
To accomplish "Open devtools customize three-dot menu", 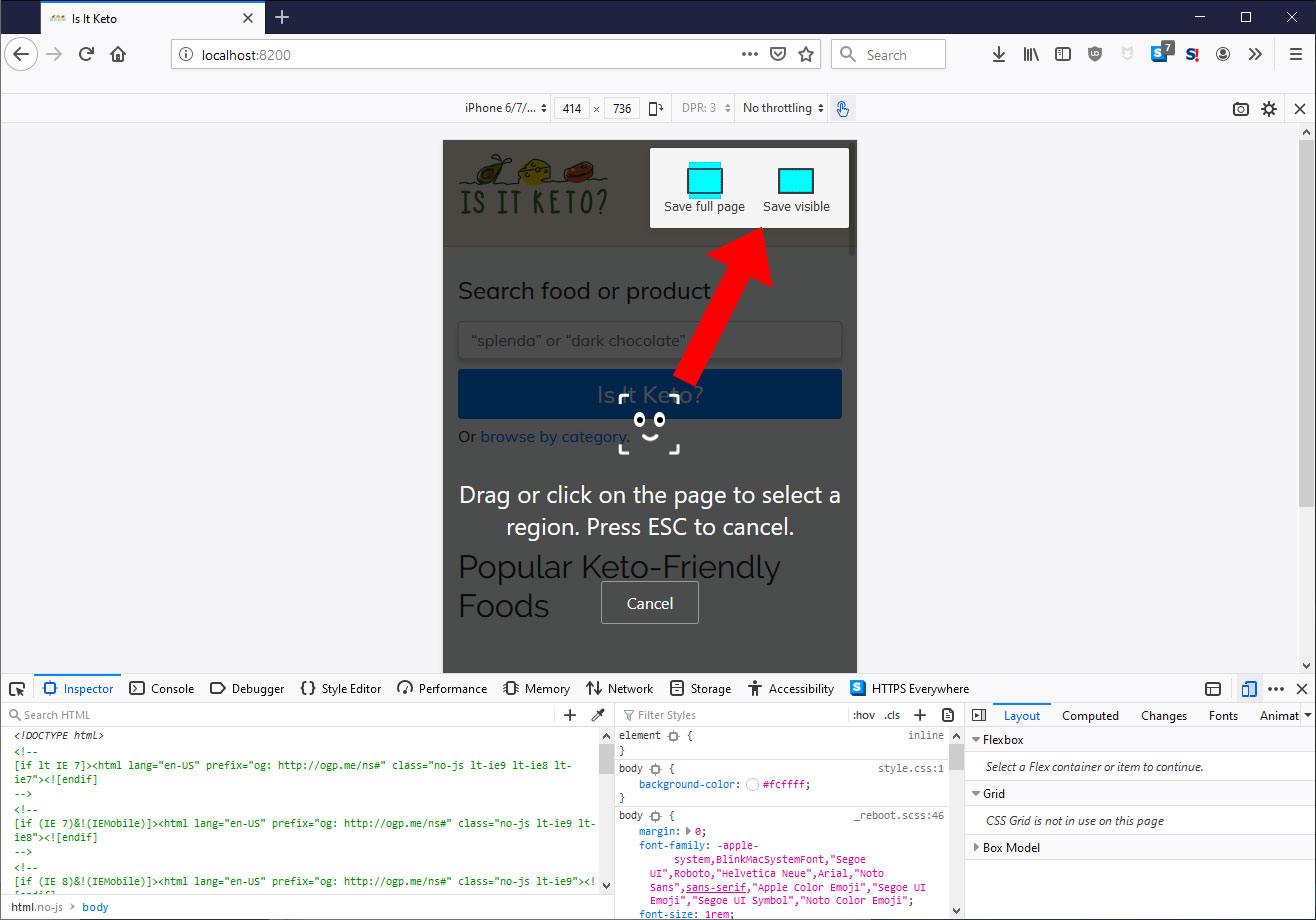I will pos(1276,689).
